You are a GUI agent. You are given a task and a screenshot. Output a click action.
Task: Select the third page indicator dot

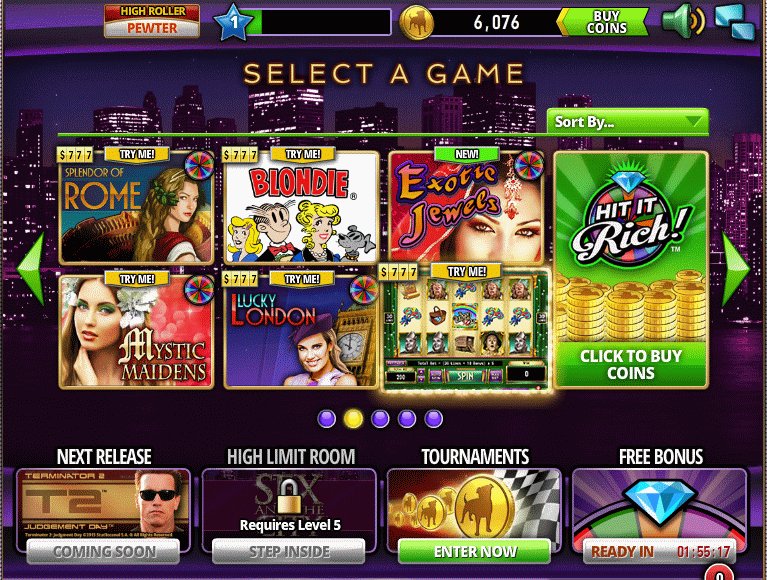[380, 419]
